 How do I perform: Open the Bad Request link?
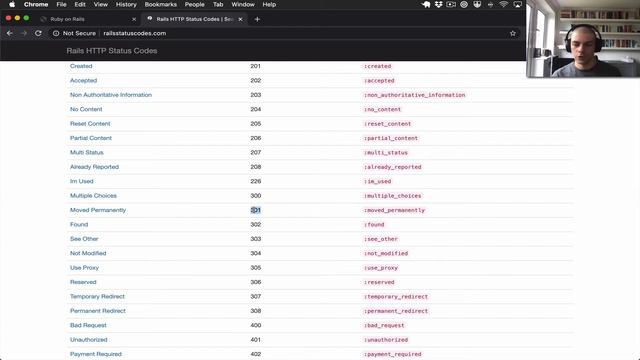click(88, 325)
